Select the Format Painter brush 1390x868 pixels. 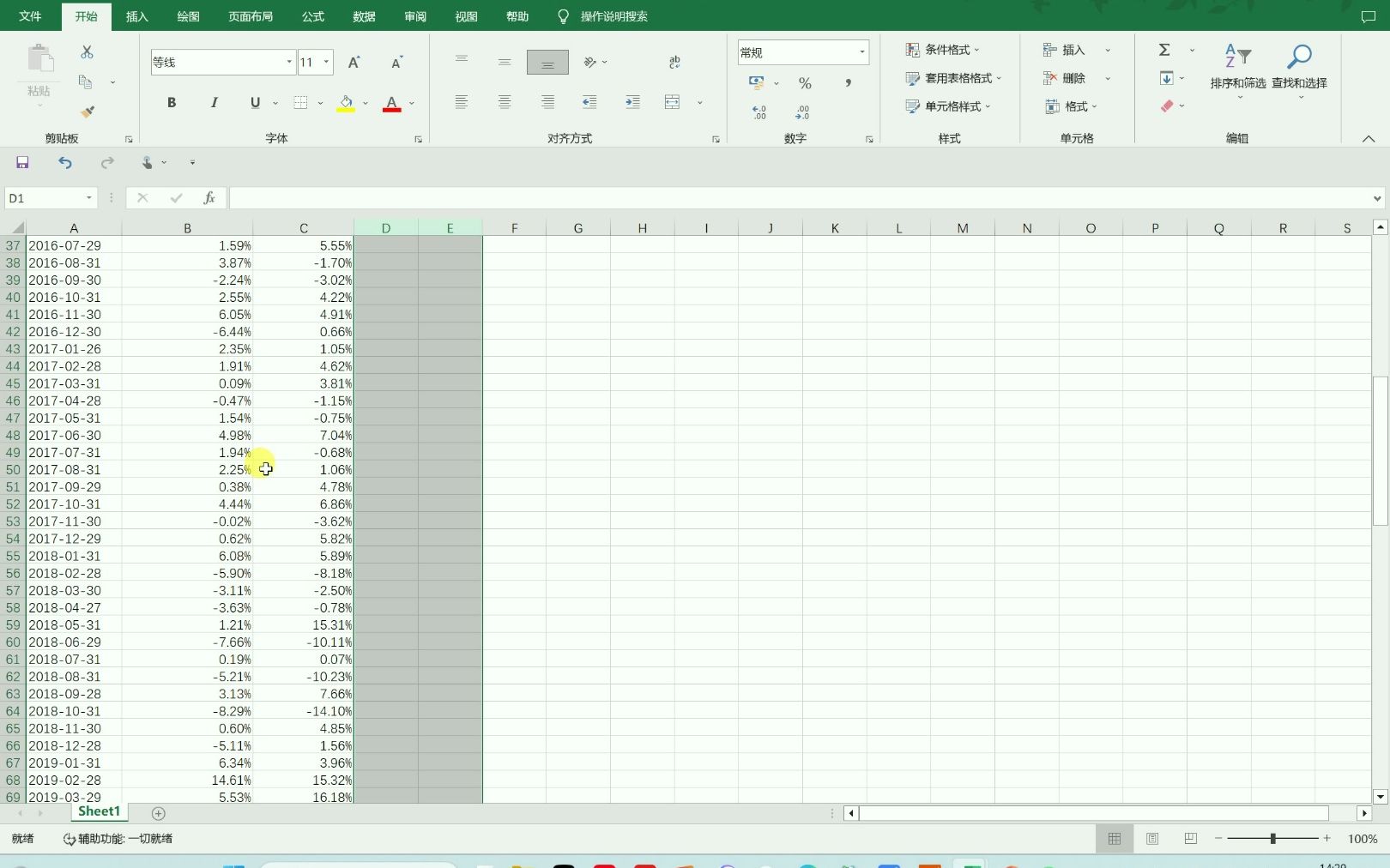(x=87, y=112)
